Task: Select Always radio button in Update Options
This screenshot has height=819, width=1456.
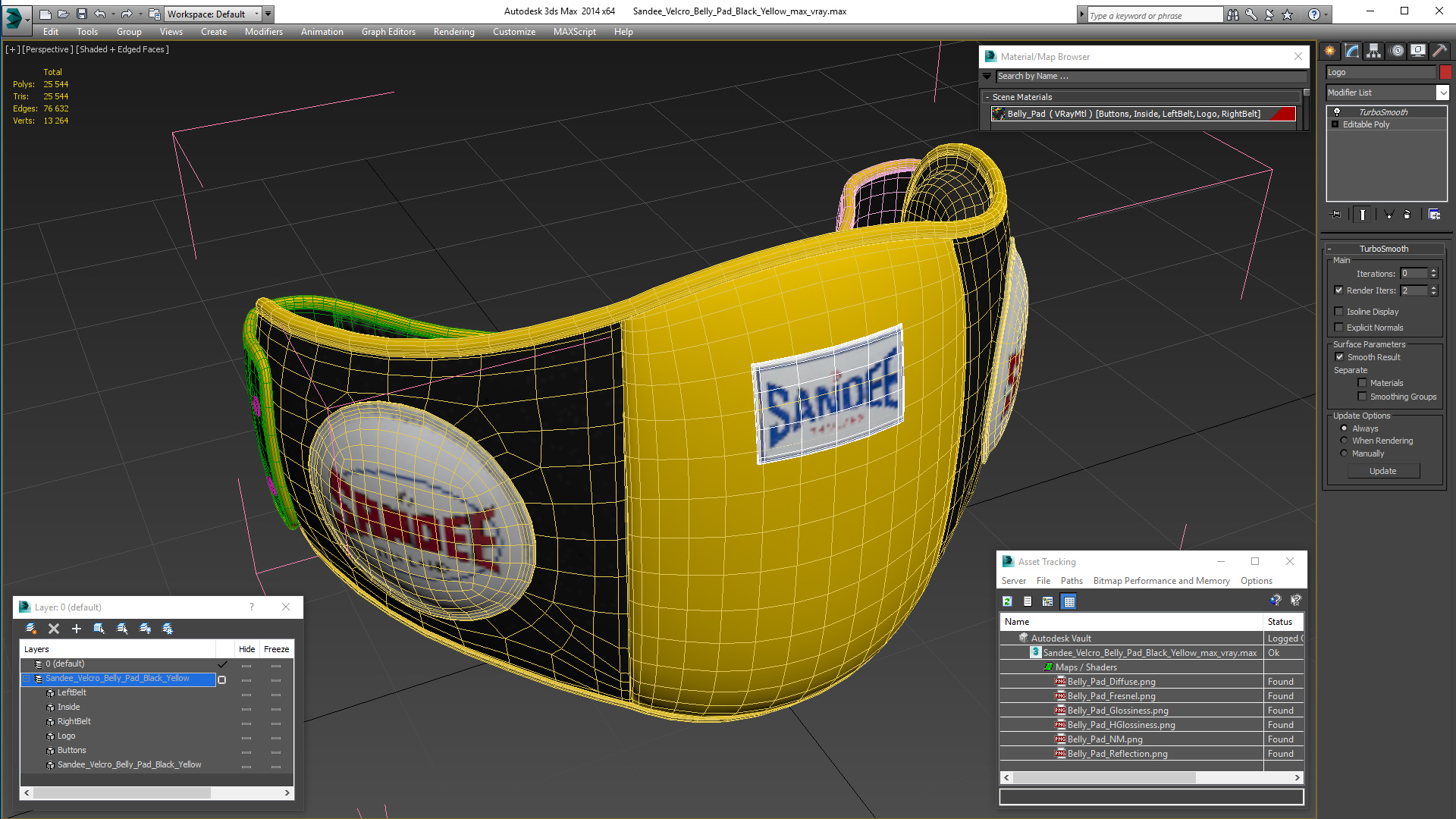Action: point(1344,427)
